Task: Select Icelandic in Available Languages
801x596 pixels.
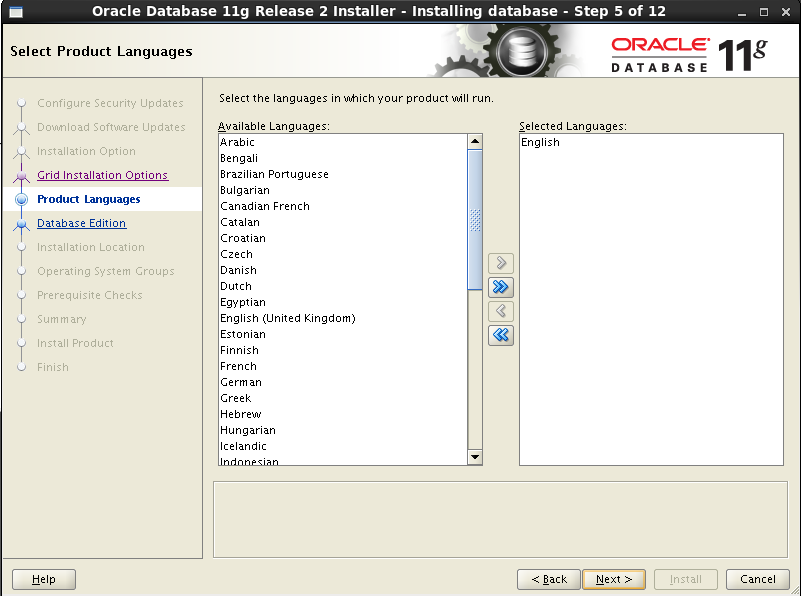Action: tap(342, 446)
